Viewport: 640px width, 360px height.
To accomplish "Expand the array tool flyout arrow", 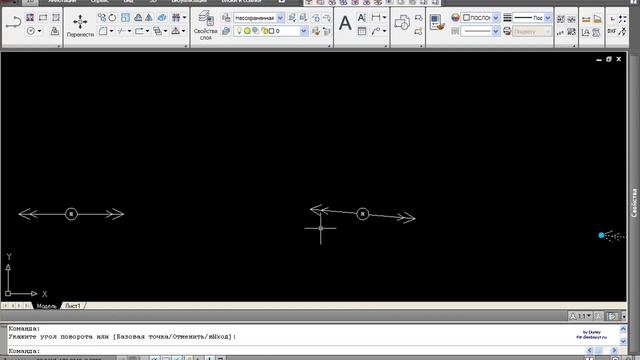I will tap(184, 18).
